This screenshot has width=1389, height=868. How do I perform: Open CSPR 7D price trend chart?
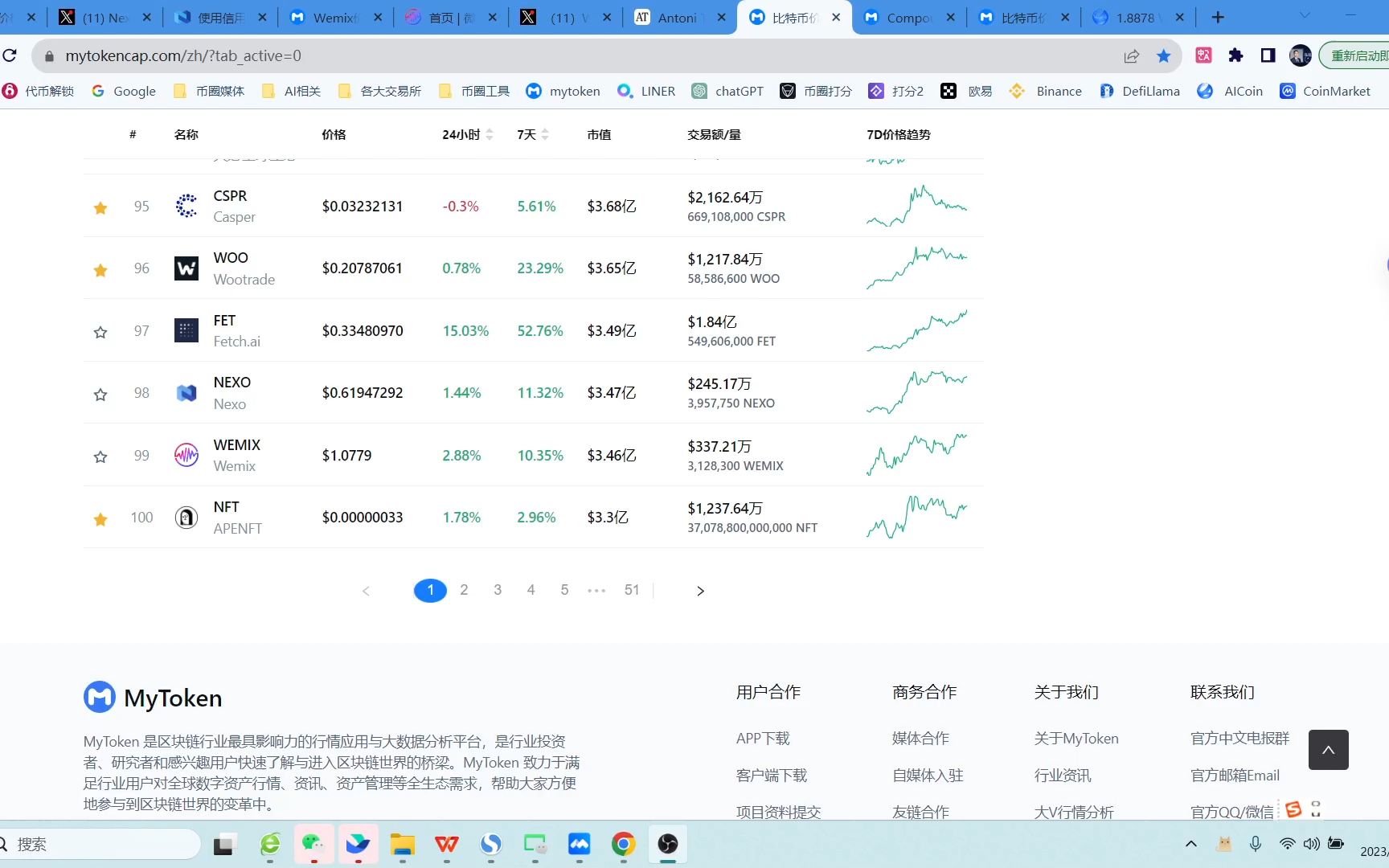[917, 206]
